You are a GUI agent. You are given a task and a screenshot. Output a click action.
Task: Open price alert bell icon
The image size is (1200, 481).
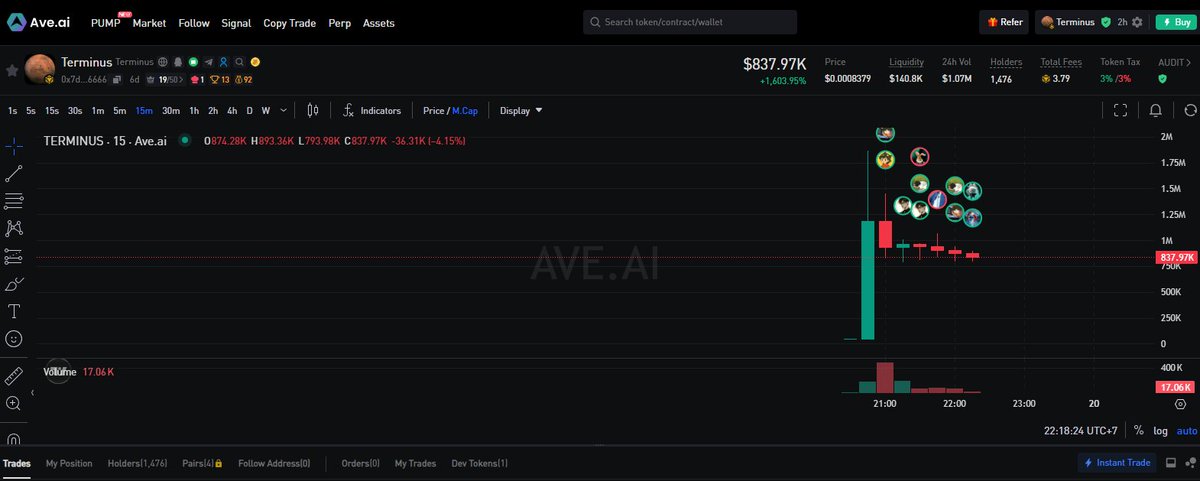point(1156,111)
